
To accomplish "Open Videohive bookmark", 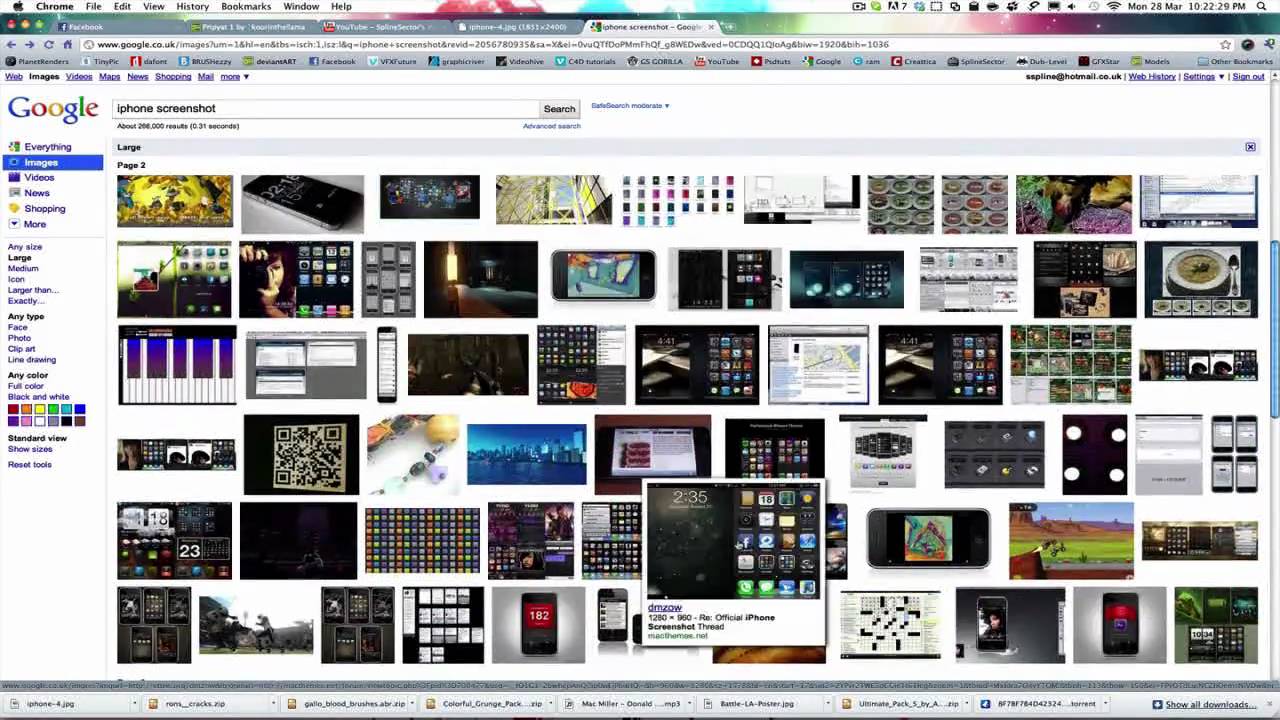I will pyautogui.click(x=520, y=61).
